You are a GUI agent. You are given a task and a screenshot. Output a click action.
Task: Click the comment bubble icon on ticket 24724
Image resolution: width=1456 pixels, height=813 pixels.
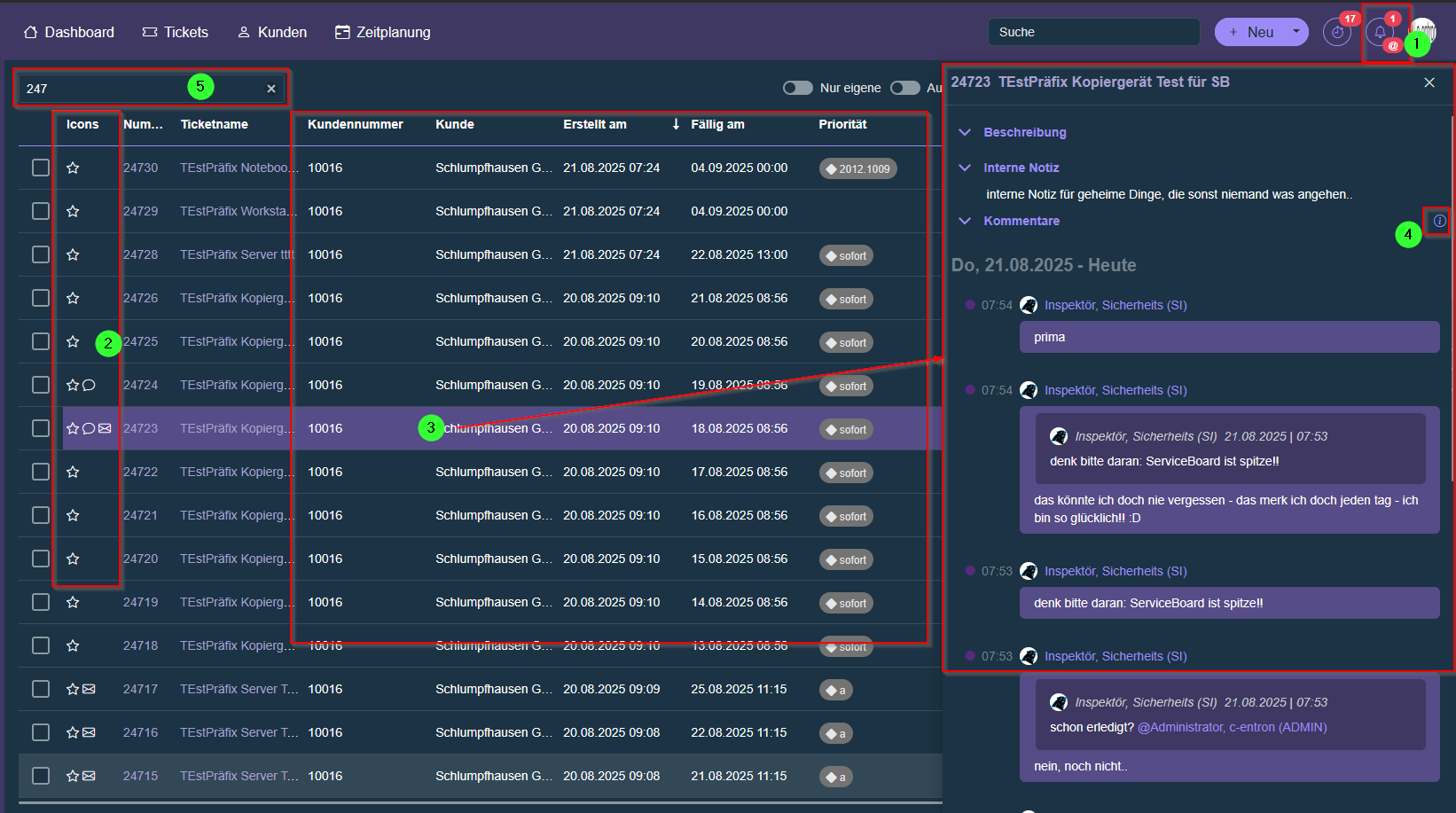pos(89,385)
